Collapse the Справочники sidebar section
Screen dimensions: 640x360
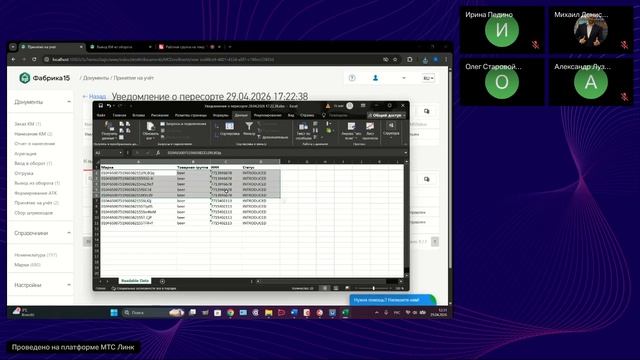click(x=69, y=233)
